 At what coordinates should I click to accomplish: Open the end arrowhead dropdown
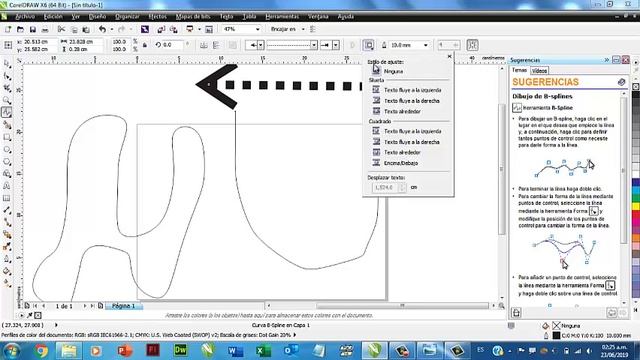[x=336, y=45]
